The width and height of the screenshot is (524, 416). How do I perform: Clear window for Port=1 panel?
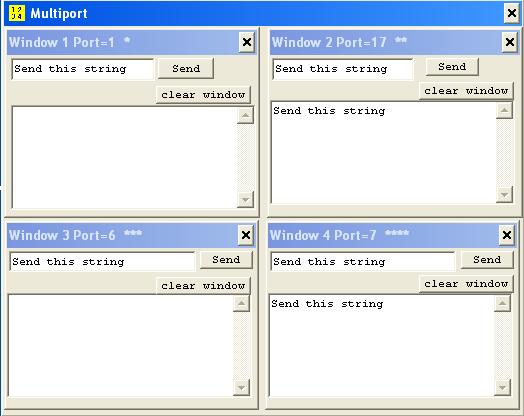(x=203, y=95)
